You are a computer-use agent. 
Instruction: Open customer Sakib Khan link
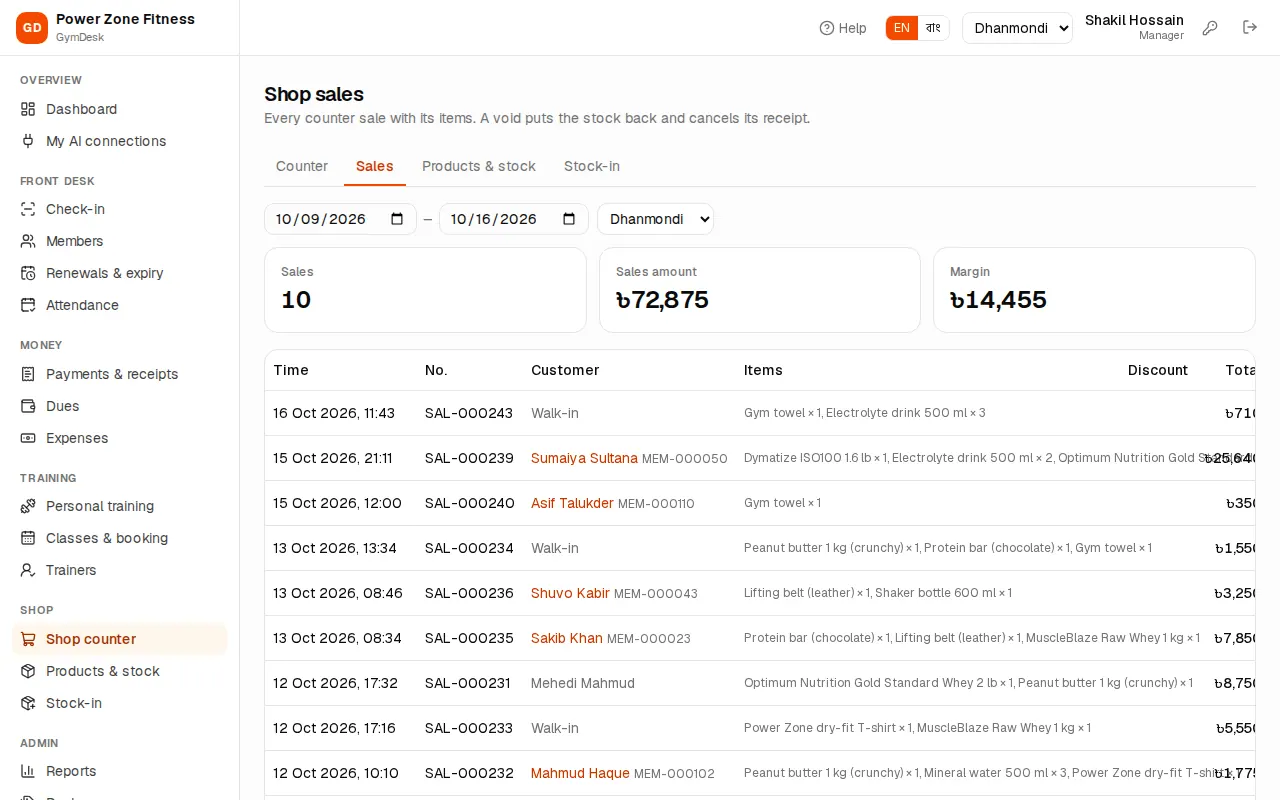point(567,638)
